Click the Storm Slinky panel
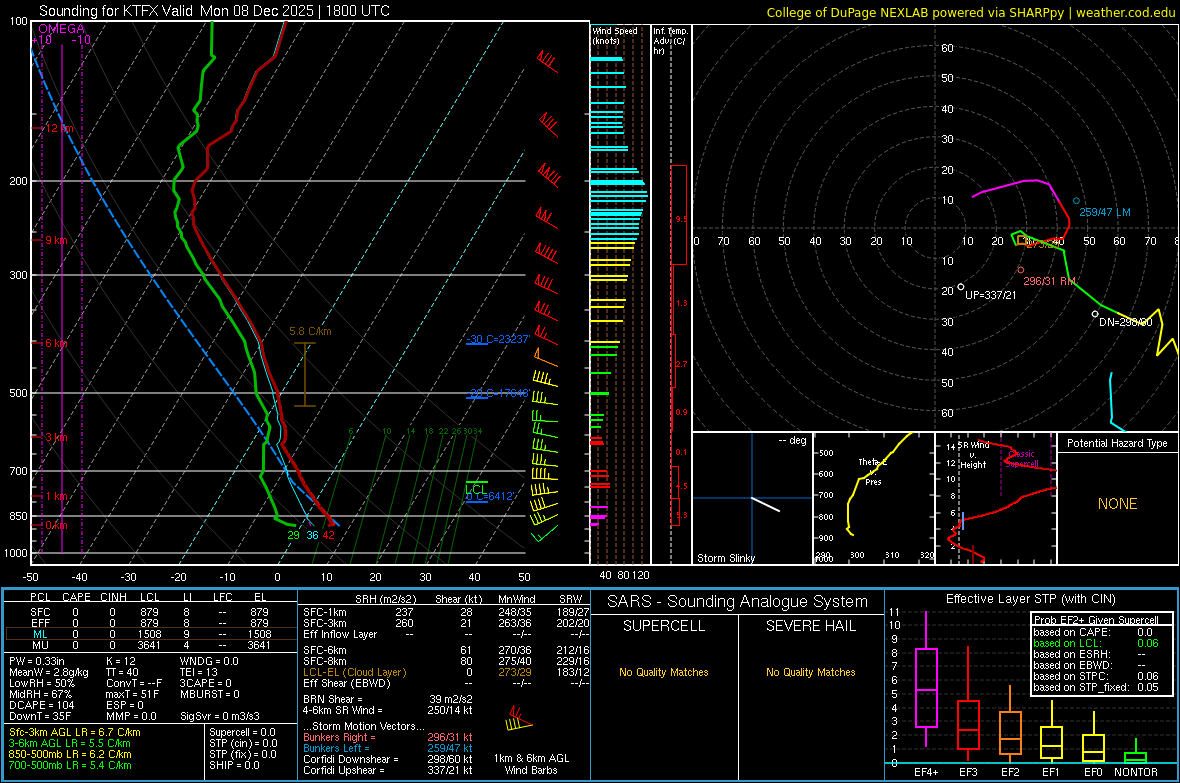Image resolution: width=1180 pixels, height=783 pixels. tap(752, 498)
